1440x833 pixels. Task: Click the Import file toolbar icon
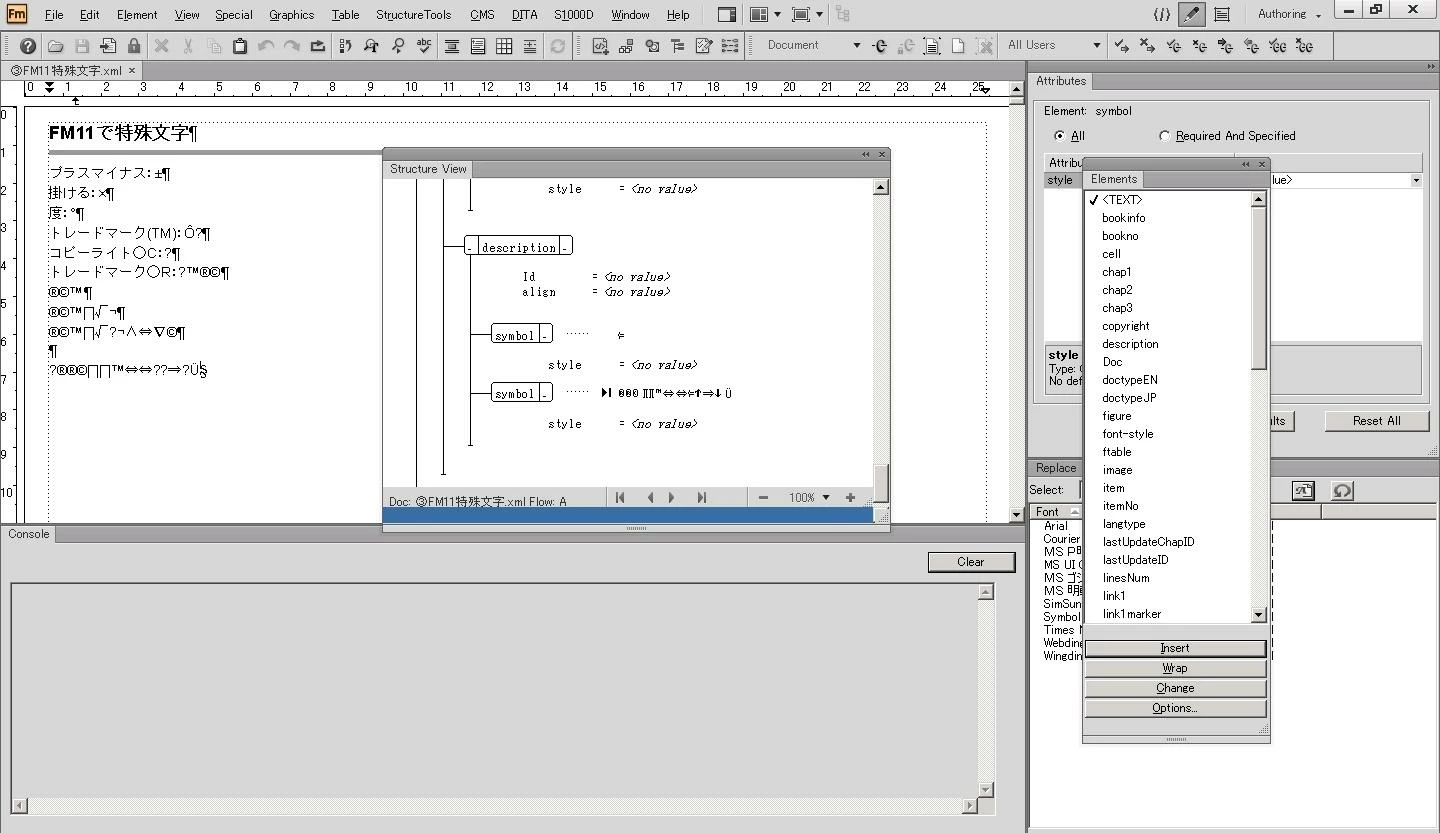pyautogui.click(x=108, y=46)
